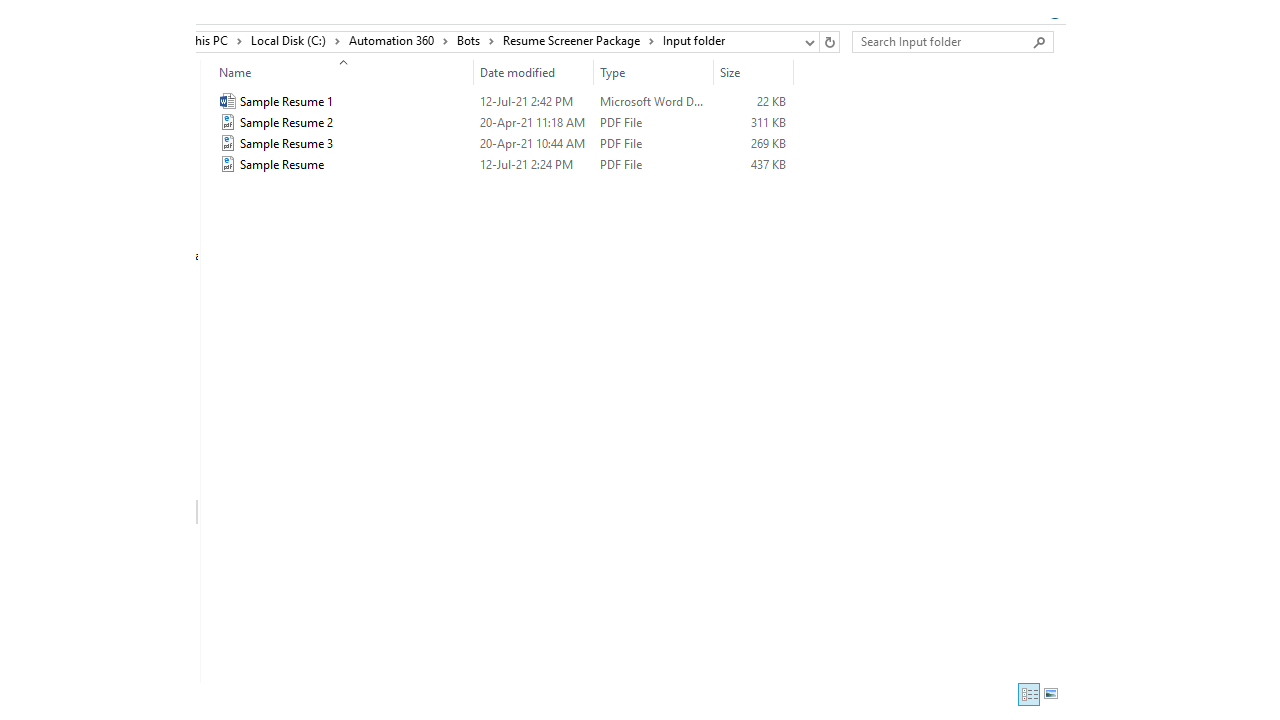Click date 20-Apr-21 10:44 AM
Screen dimensions: 1280x720
pyautogui.click(x=532, y=144)
